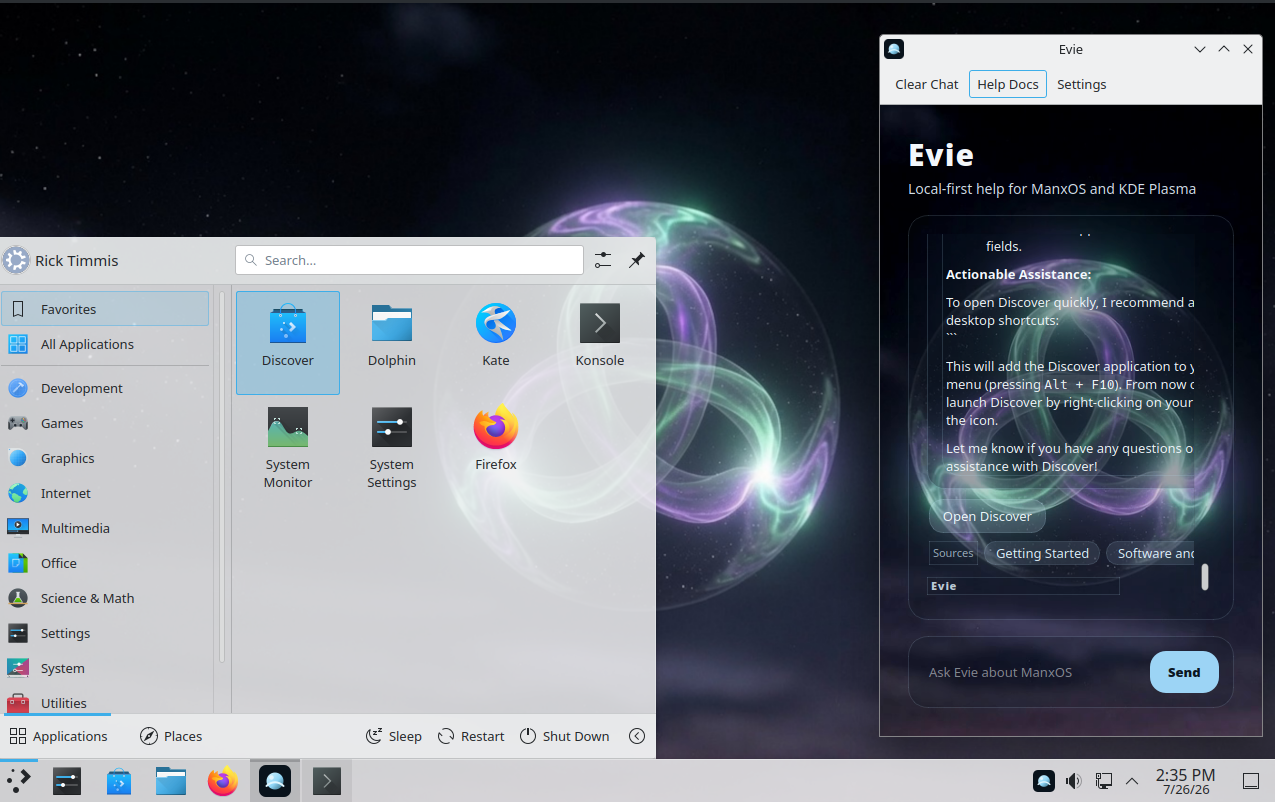
Task: Switch to the Applications tab in launcher
Action: tap(58, 736)
